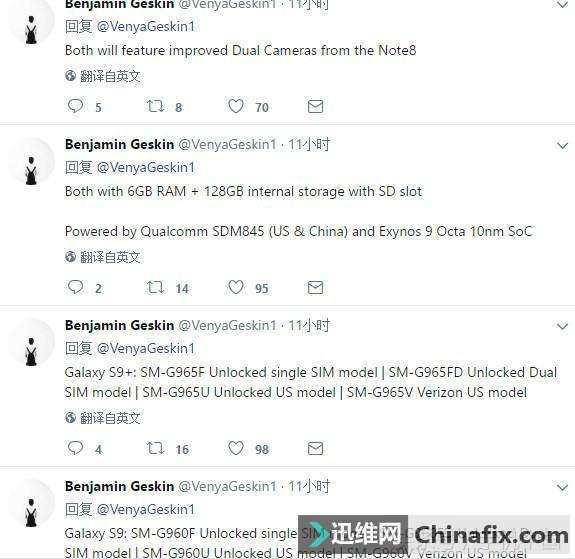The image size is (575, 559).
Task: Retweet the Dual Cameras Note8 tweet
Action: coord(155,106)
